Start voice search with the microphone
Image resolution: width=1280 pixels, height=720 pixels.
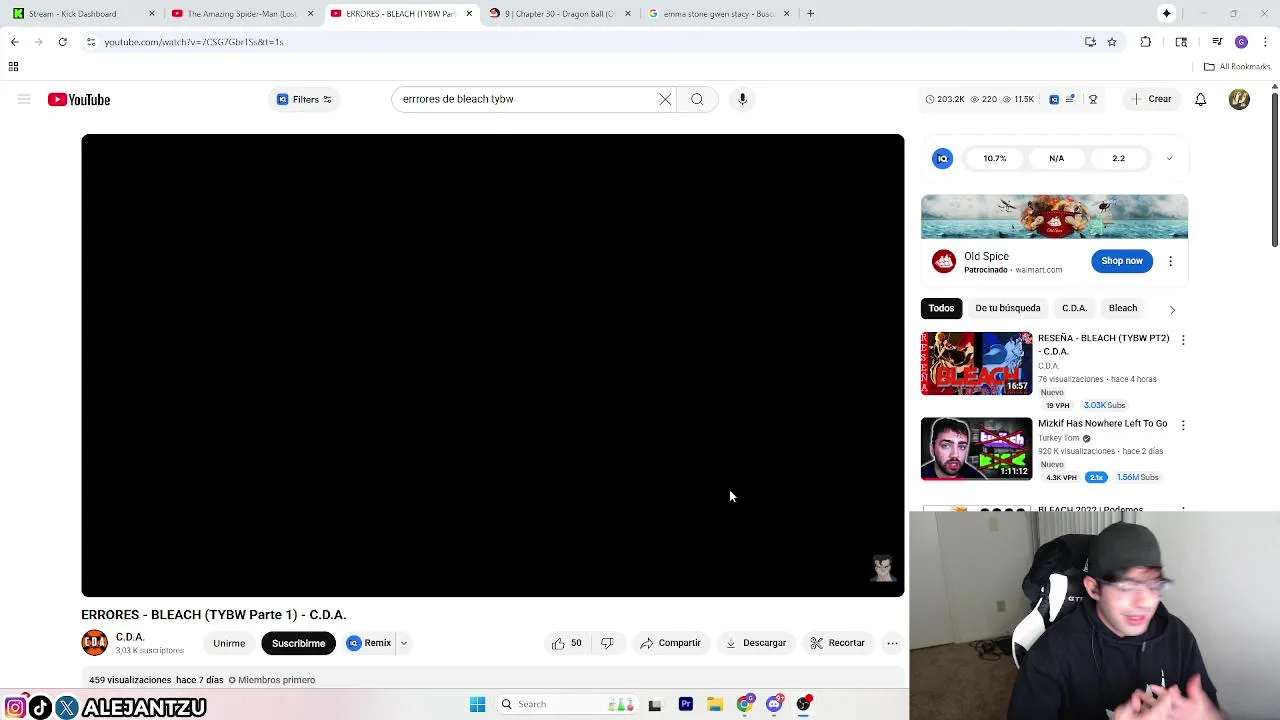(742, 99)
